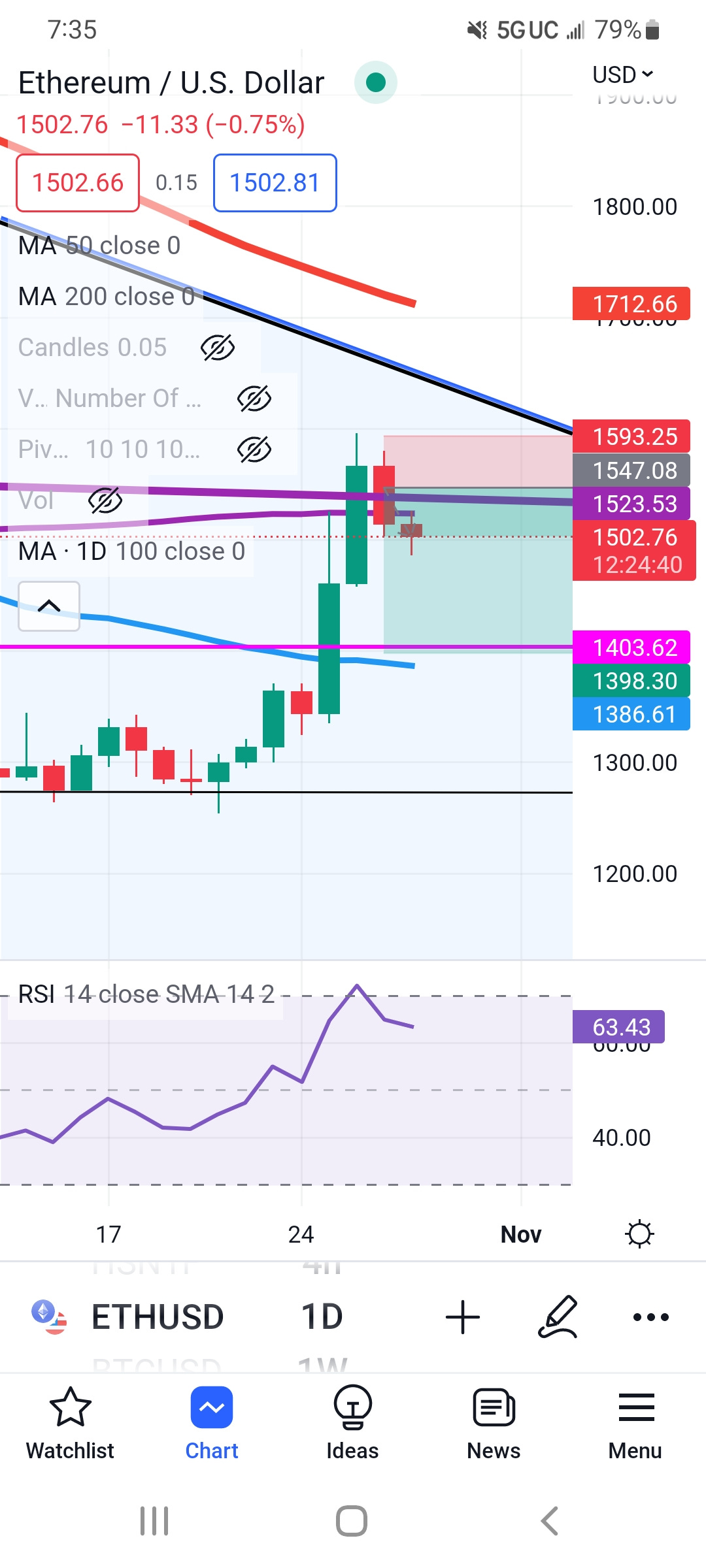Select the MA 200 close indicator label
This screenshot has height=1568, width=706.
click(107, 297)
